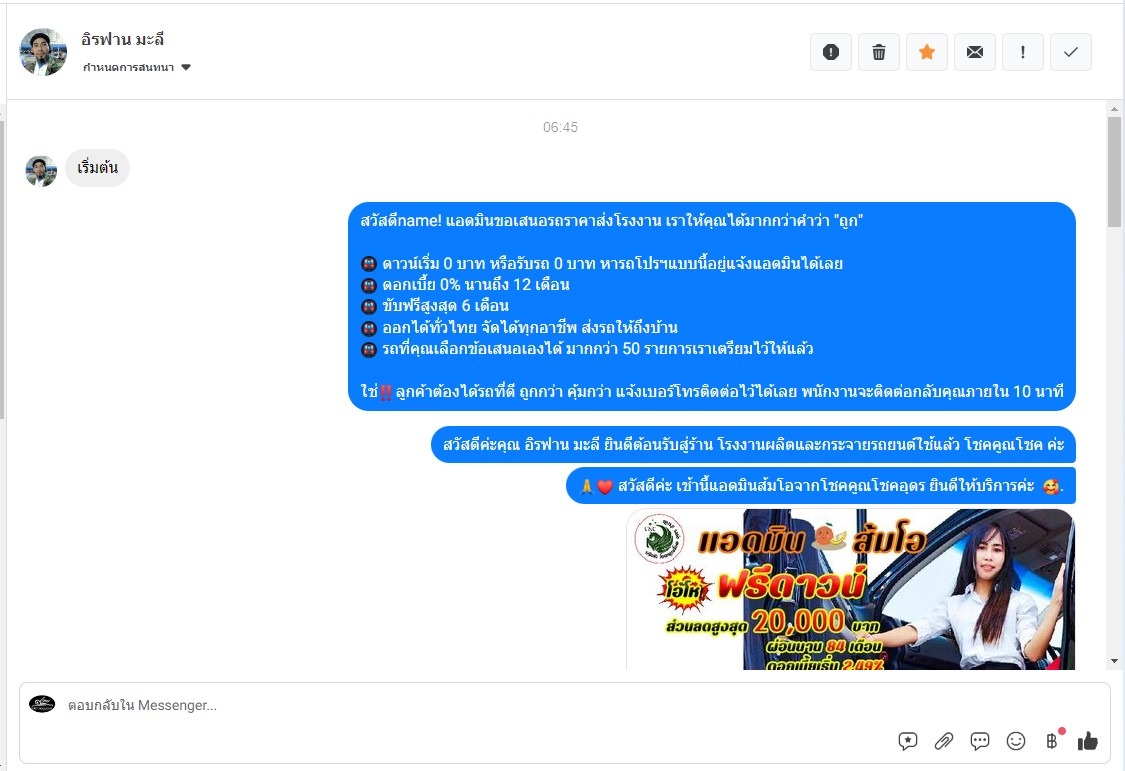
Task: Open the Baht payment request icon
Action: [1052, 741]
